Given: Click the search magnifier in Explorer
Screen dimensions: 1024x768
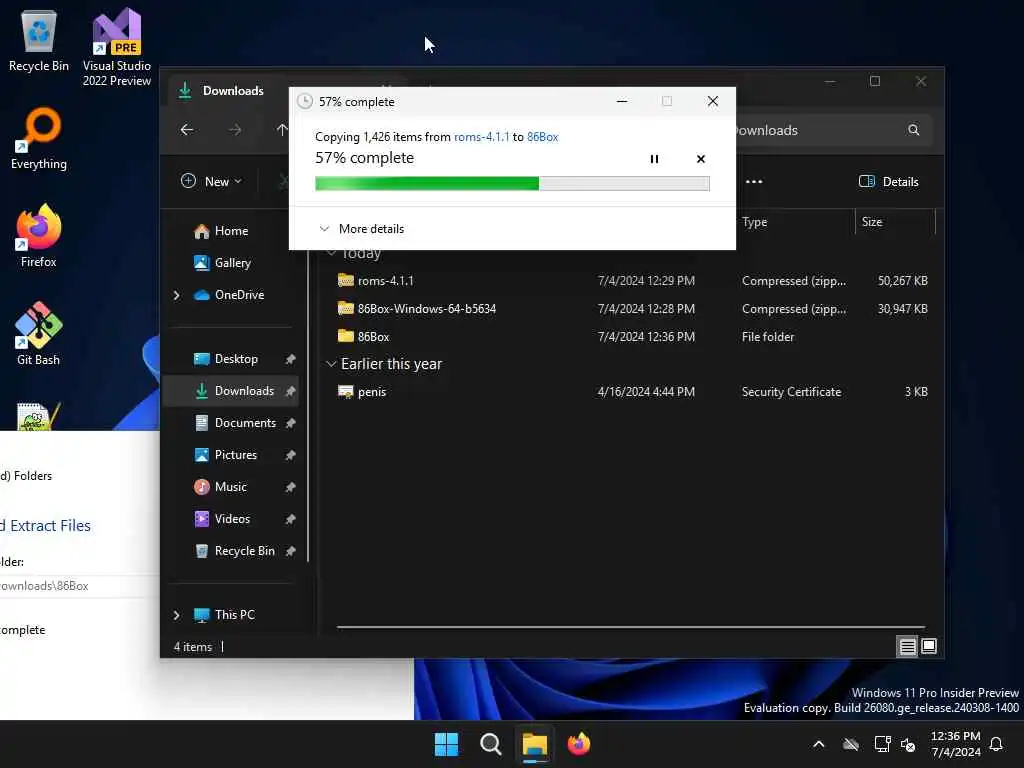Looking at the screenshot, I should click(x=914, y=130).
